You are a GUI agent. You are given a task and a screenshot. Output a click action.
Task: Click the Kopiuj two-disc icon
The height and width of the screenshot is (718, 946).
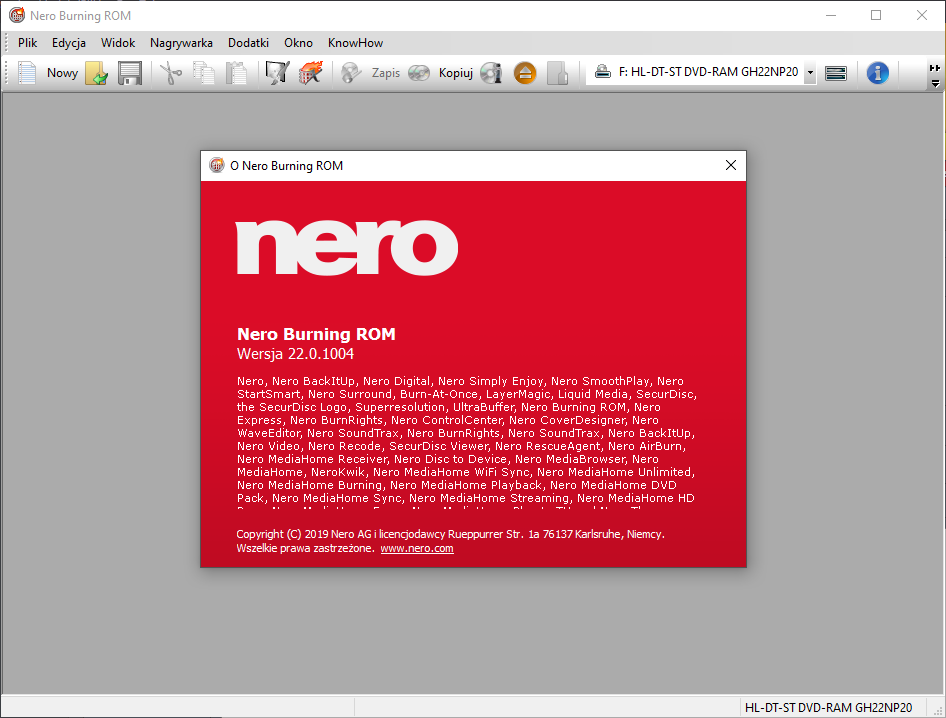point(419,73)
